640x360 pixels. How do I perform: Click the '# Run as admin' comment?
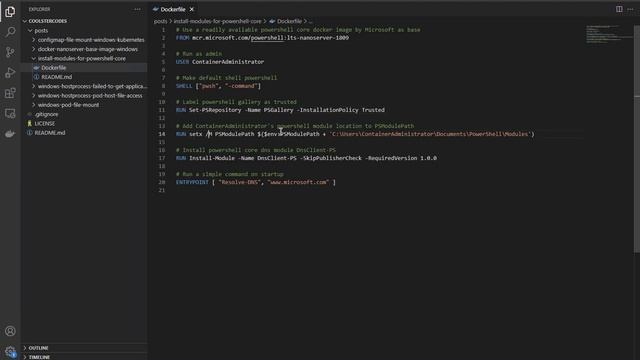[199, 54]
